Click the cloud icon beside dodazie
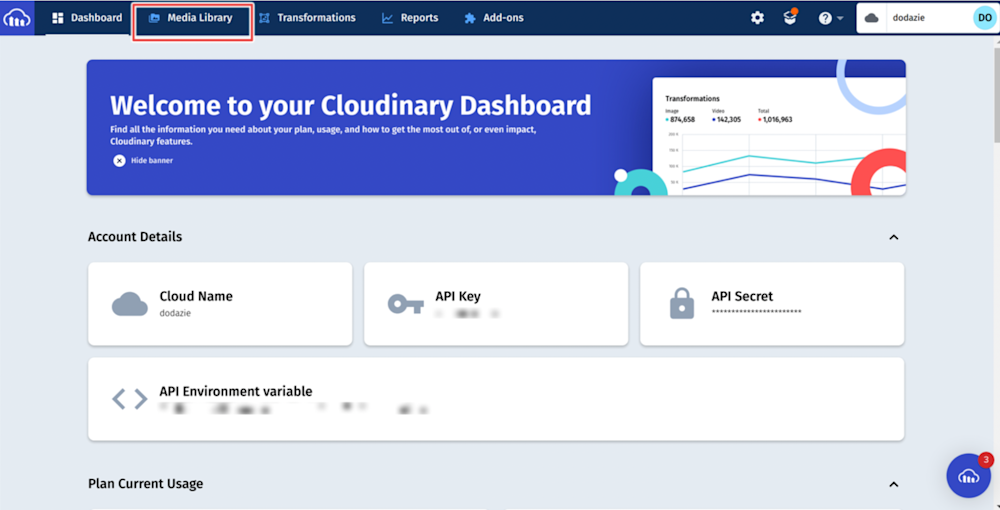This screenshot has height=510, width=1000. 871,18
